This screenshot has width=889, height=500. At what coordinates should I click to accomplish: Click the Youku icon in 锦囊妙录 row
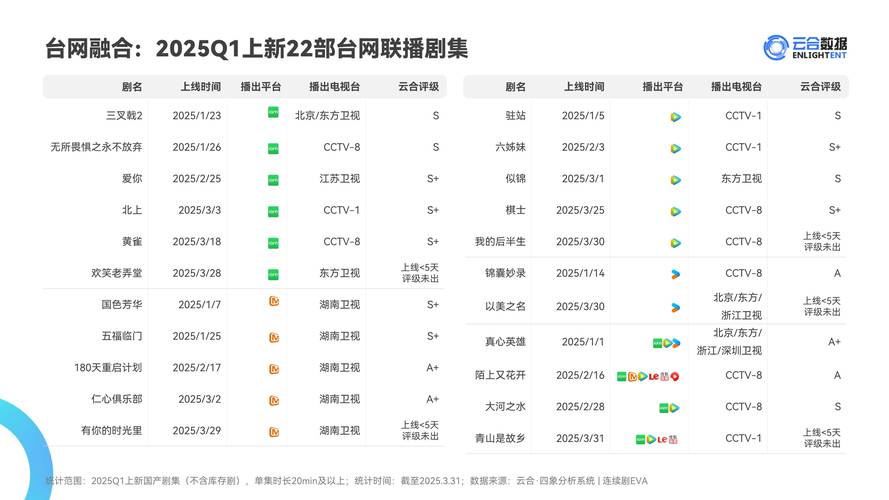[675, 274]
